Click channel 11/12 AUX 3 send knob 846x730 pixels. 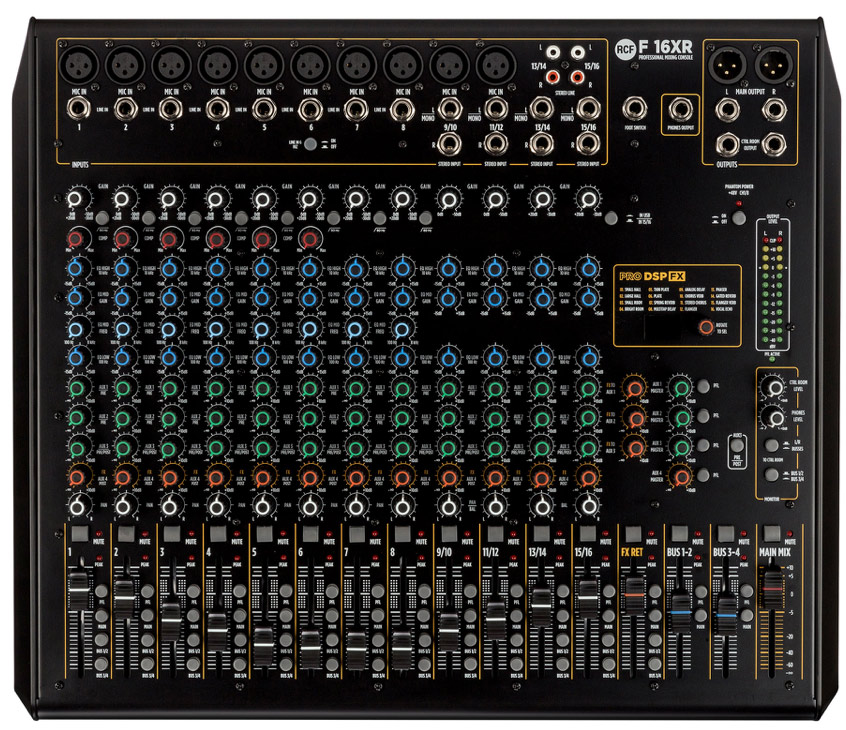click(495, 447)
